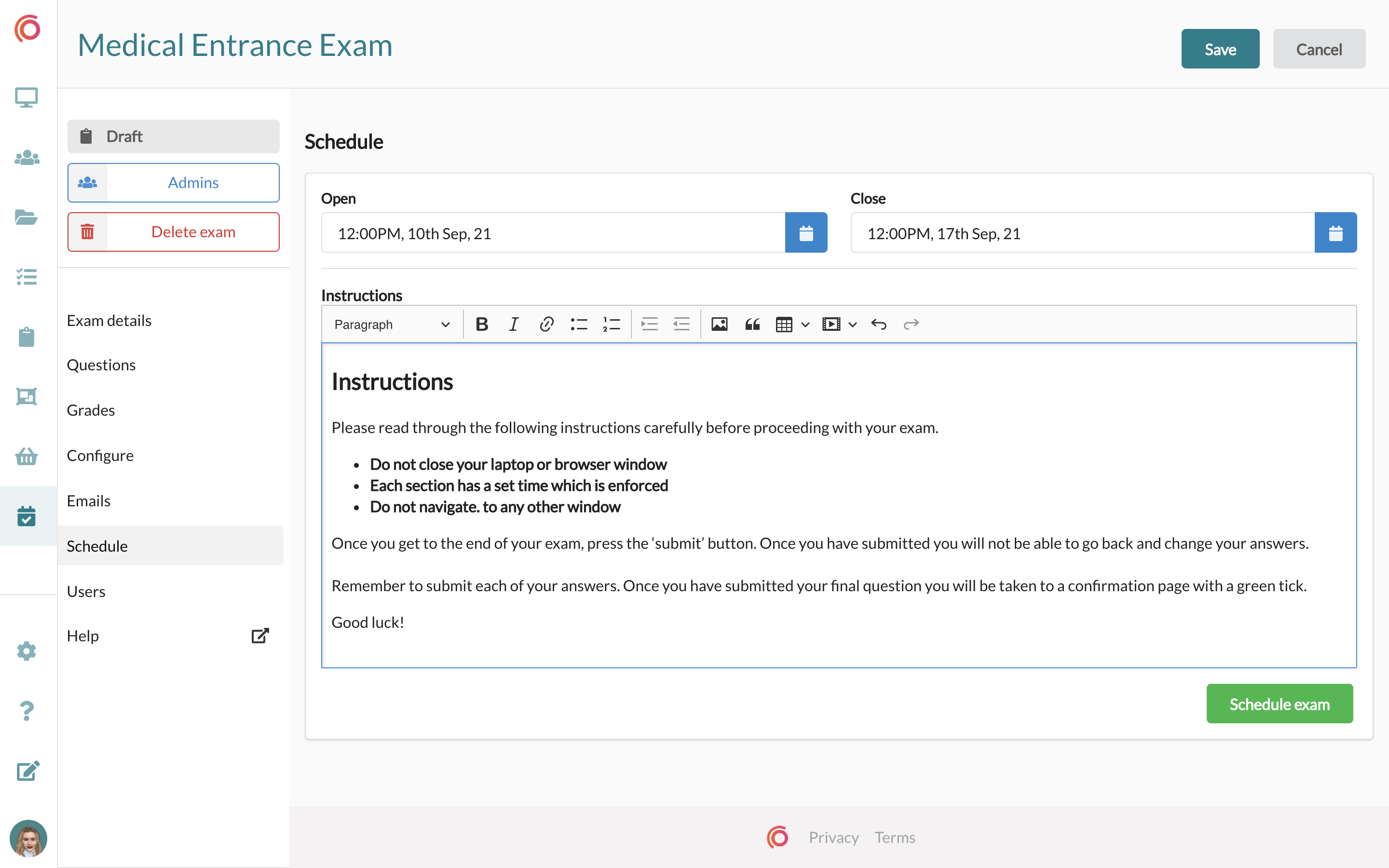Toggle bold formatting in the editor toolbar

pyautogui.click(x=481, y=325)
